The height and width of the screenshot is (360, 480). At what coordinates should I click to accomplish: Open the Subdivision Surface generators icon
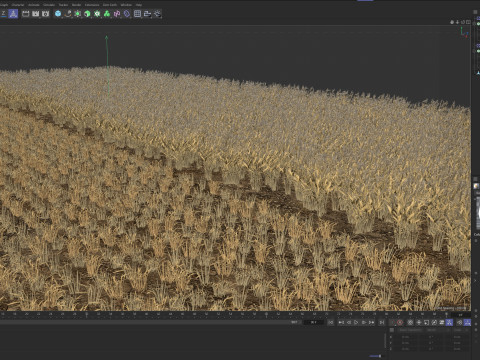pos(77,14)
